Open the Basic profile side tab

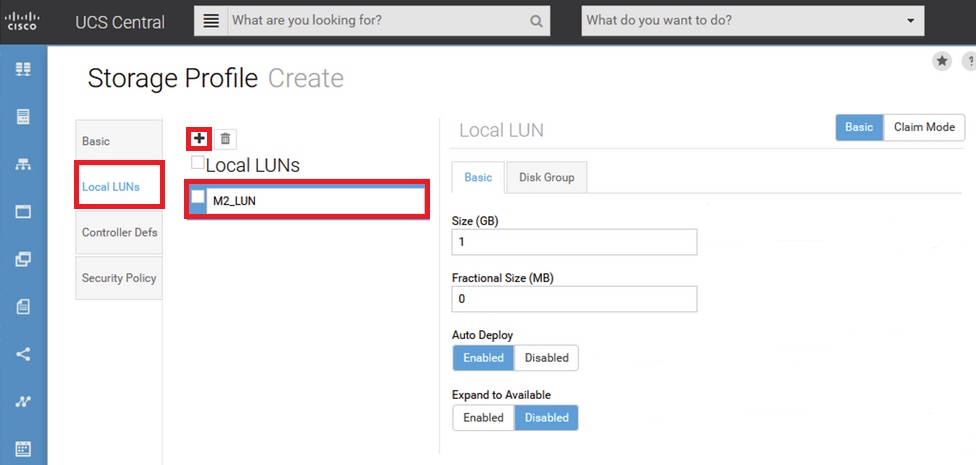coord(119,141)
